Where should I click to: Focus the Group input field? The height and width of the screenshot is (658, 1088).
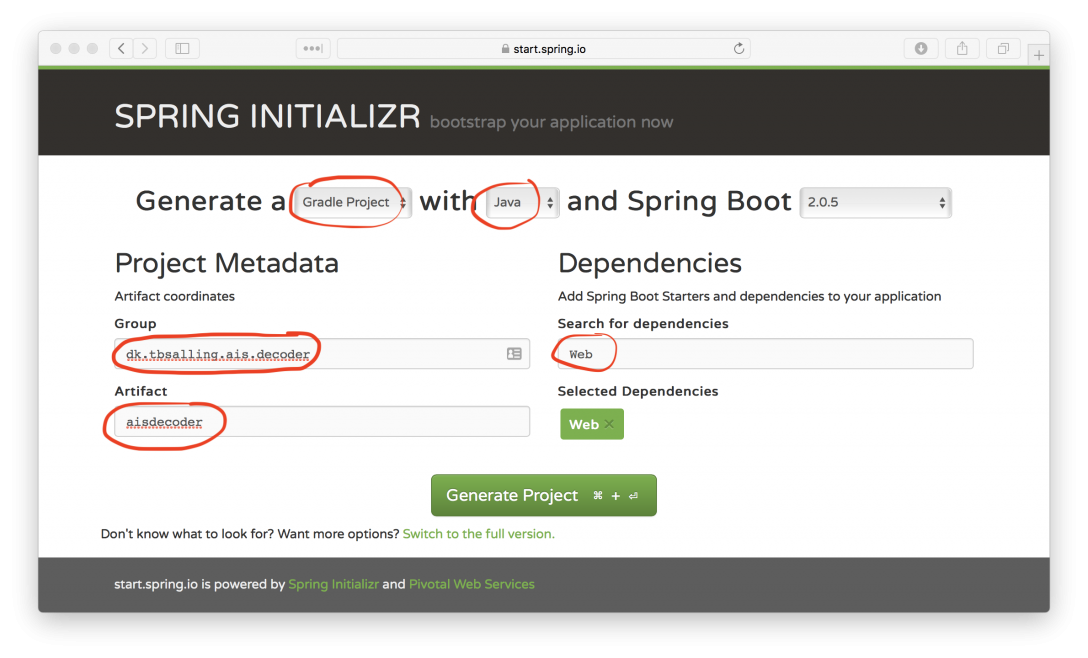click(x=322, y=354)
